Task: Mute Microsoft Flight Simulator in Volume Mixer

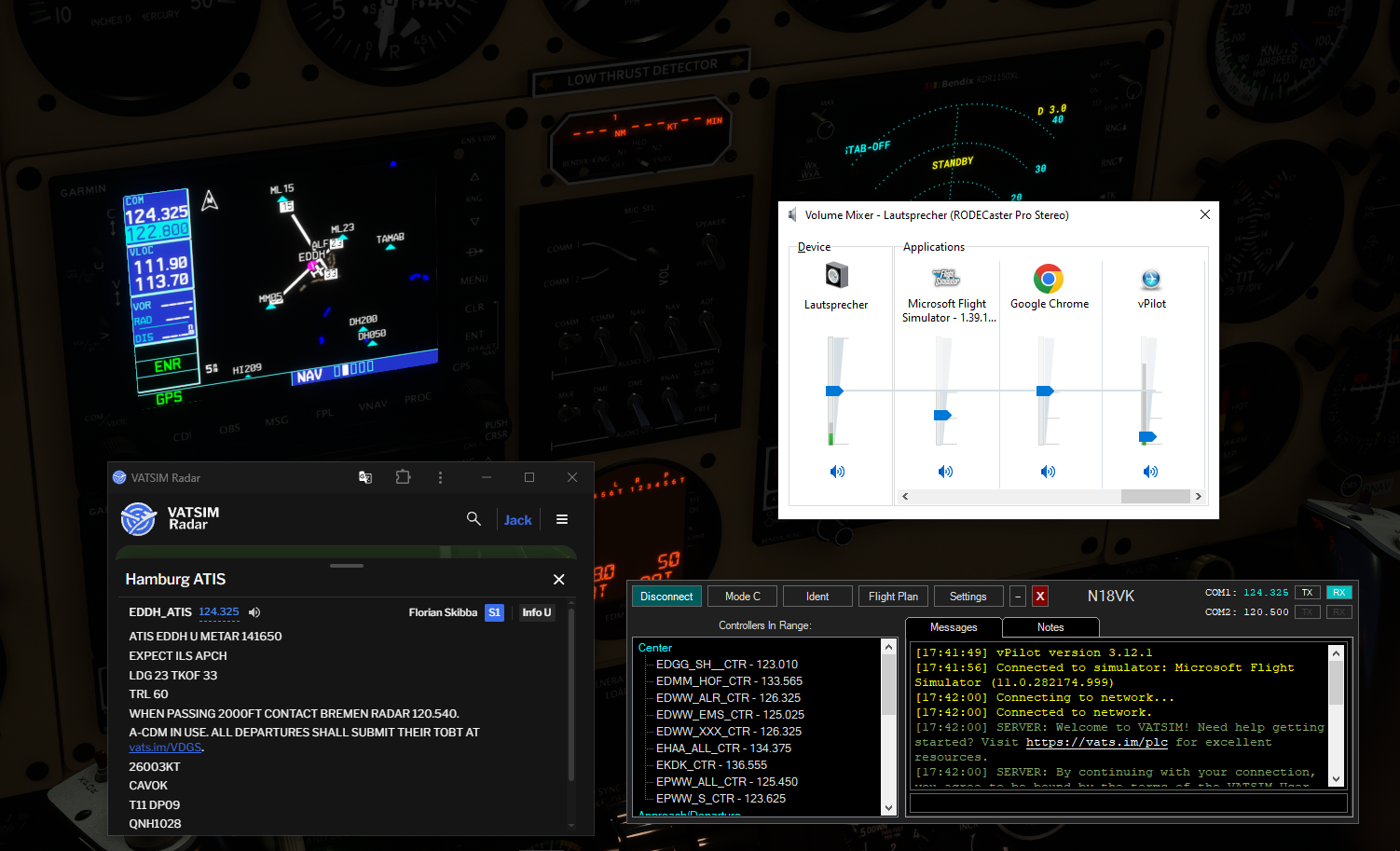Action: 945,472
